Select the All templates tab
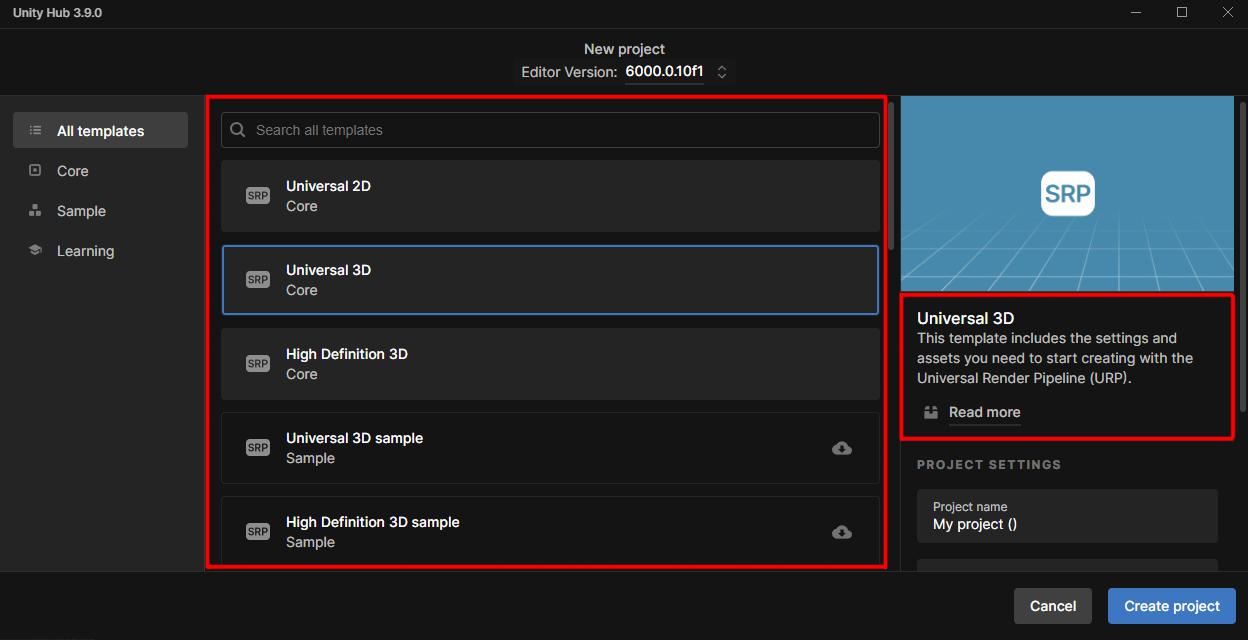 (x=100, y=130)
